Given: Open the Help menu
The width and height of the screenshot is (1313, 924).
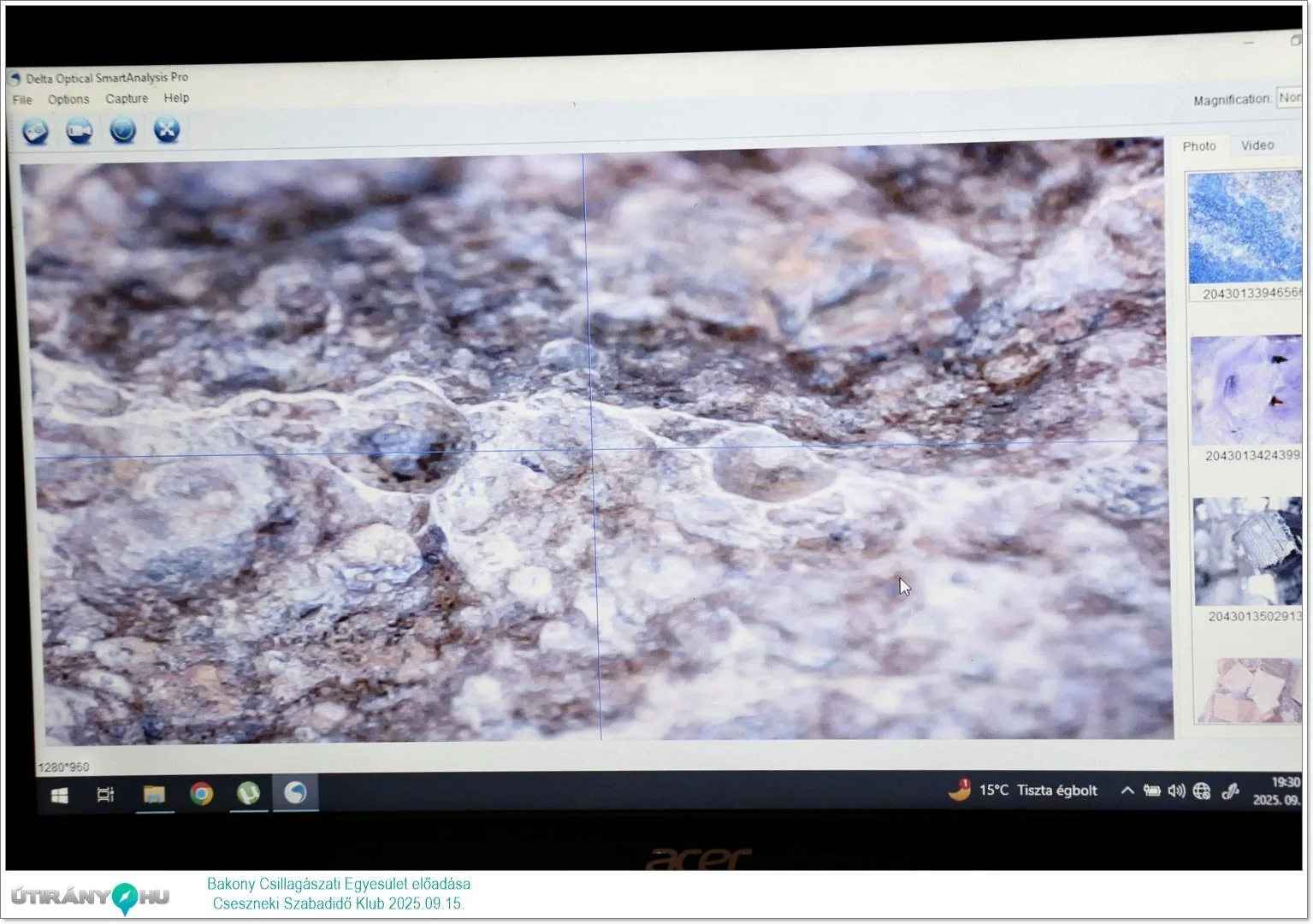Looking at the screenshot, I should point(176,98).
